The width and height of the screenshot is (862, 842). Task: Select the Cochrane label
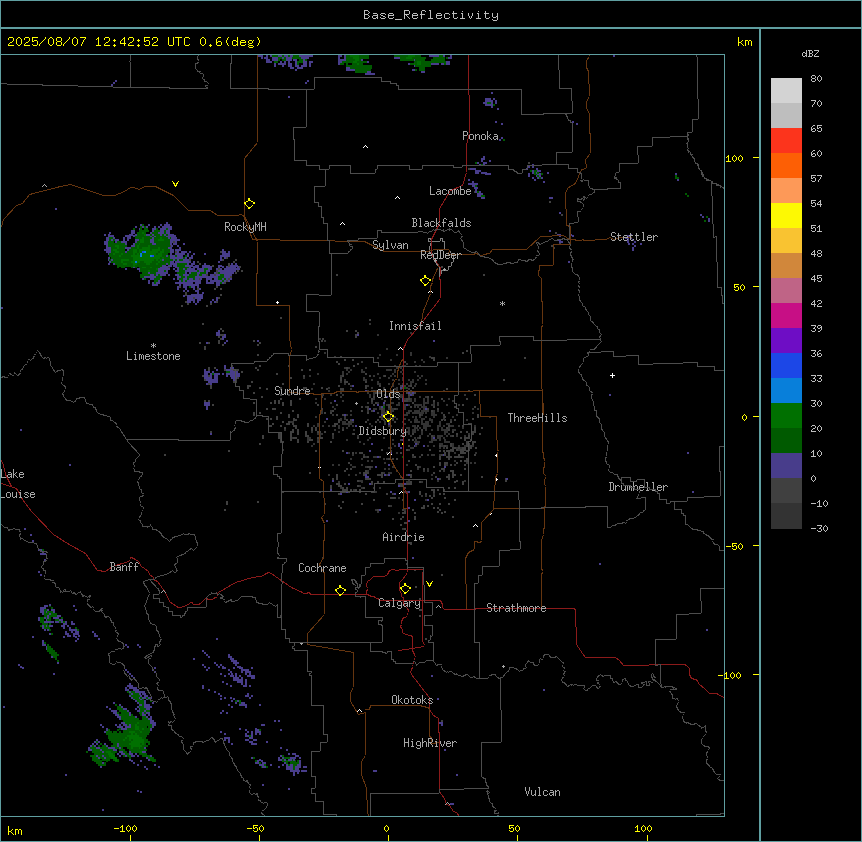point(322,568)
